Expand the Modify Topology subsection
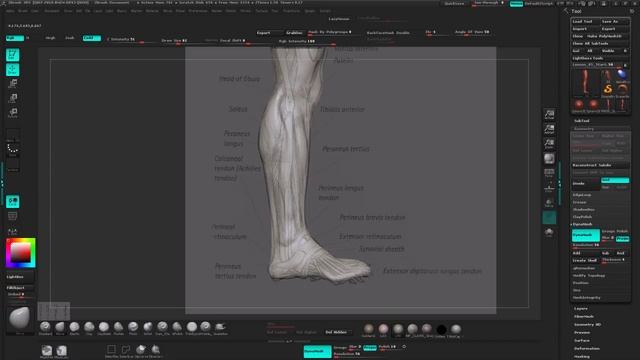 tap(589, 276)
